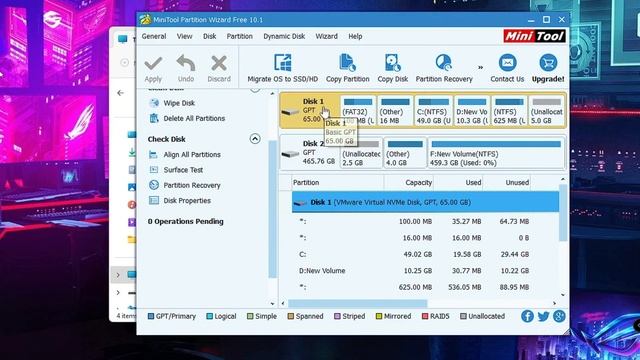The width and height of the screenshot is (640, 360).
Task: Click Unallocated legend color swatch
Action: pos(463,316)
